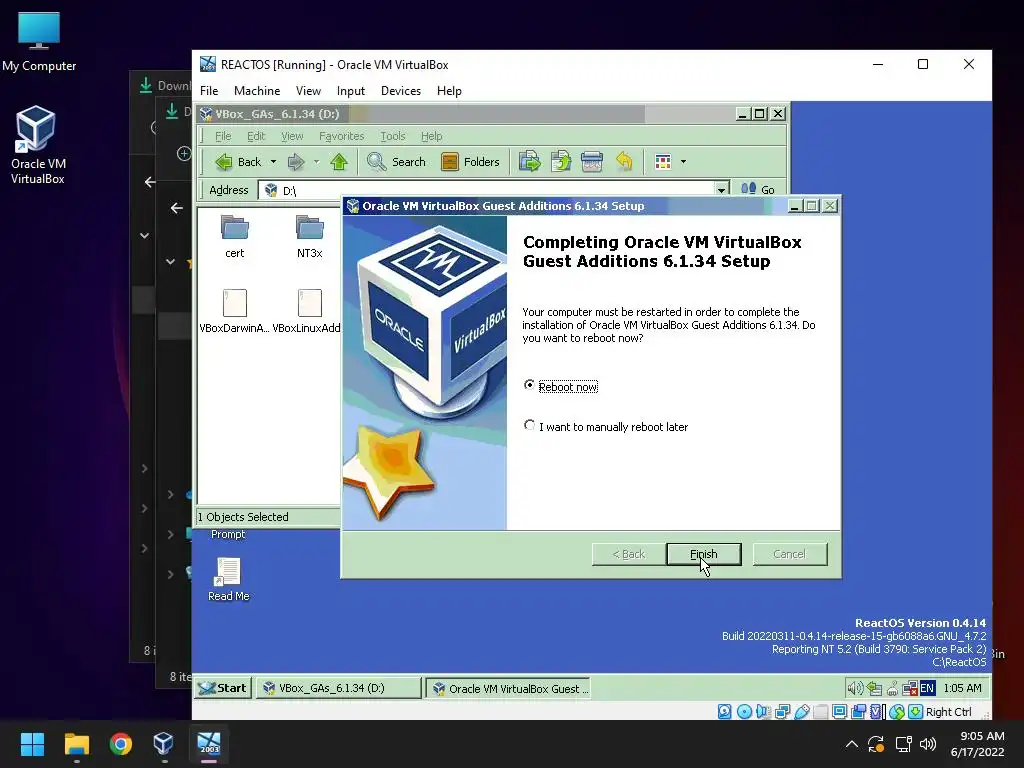Viewport: 1024px width, 768px height.
Task: Click the yellow Undo arrow icon
Action: pos(624,162)
